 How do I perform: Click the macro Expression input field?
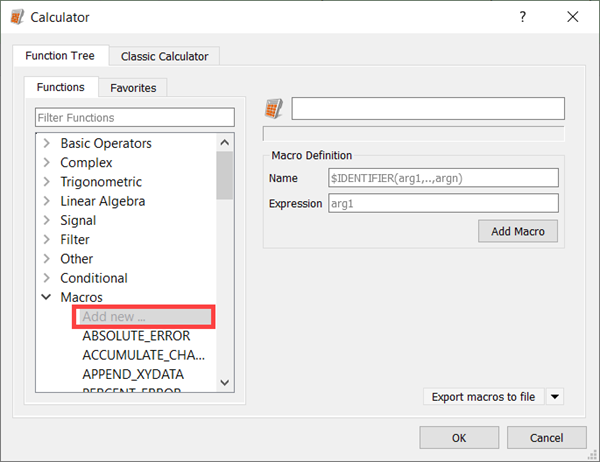pyautogui.click(x=443, y=203)
